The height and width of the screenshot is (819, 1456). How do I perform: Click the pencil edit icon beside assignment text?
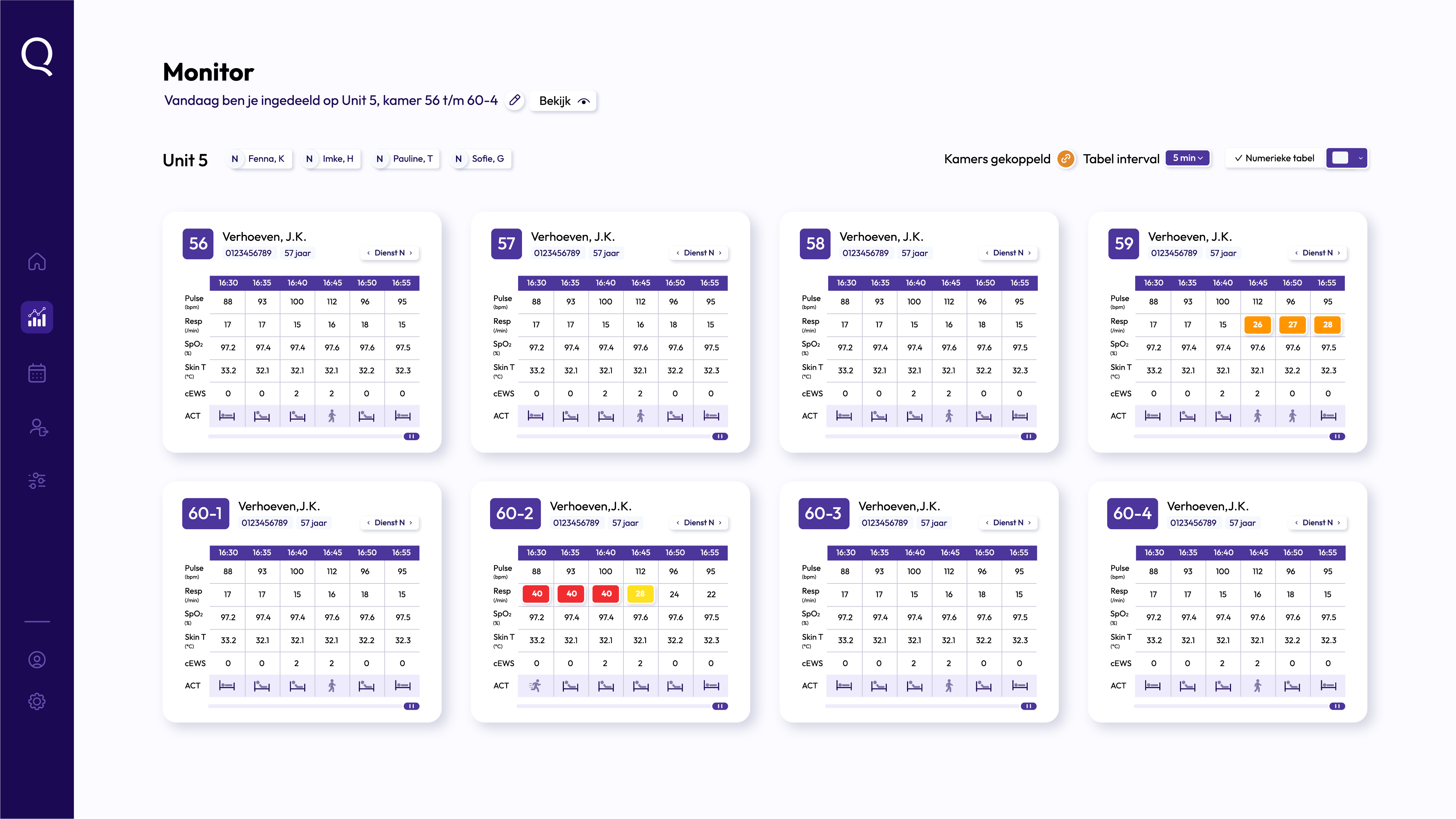tap(514, 100)
